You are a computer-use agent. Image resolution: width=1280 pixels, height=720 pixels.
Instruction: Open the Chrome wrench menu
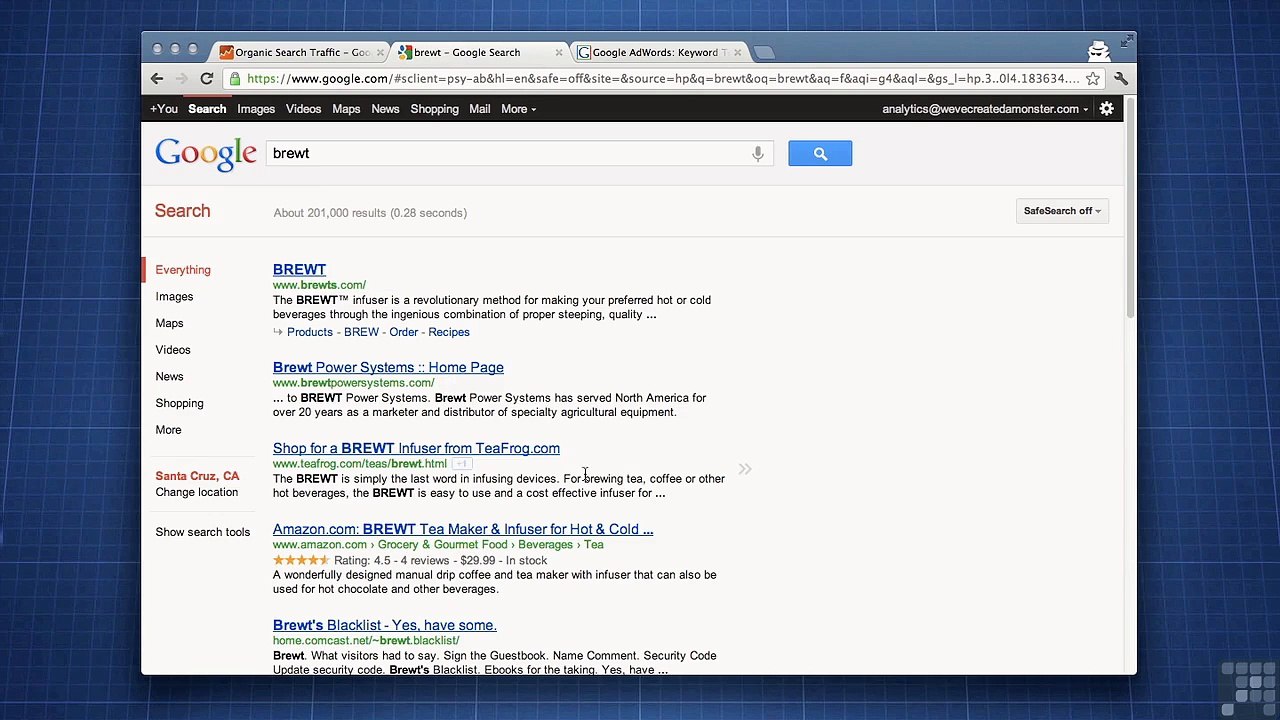1121,79
